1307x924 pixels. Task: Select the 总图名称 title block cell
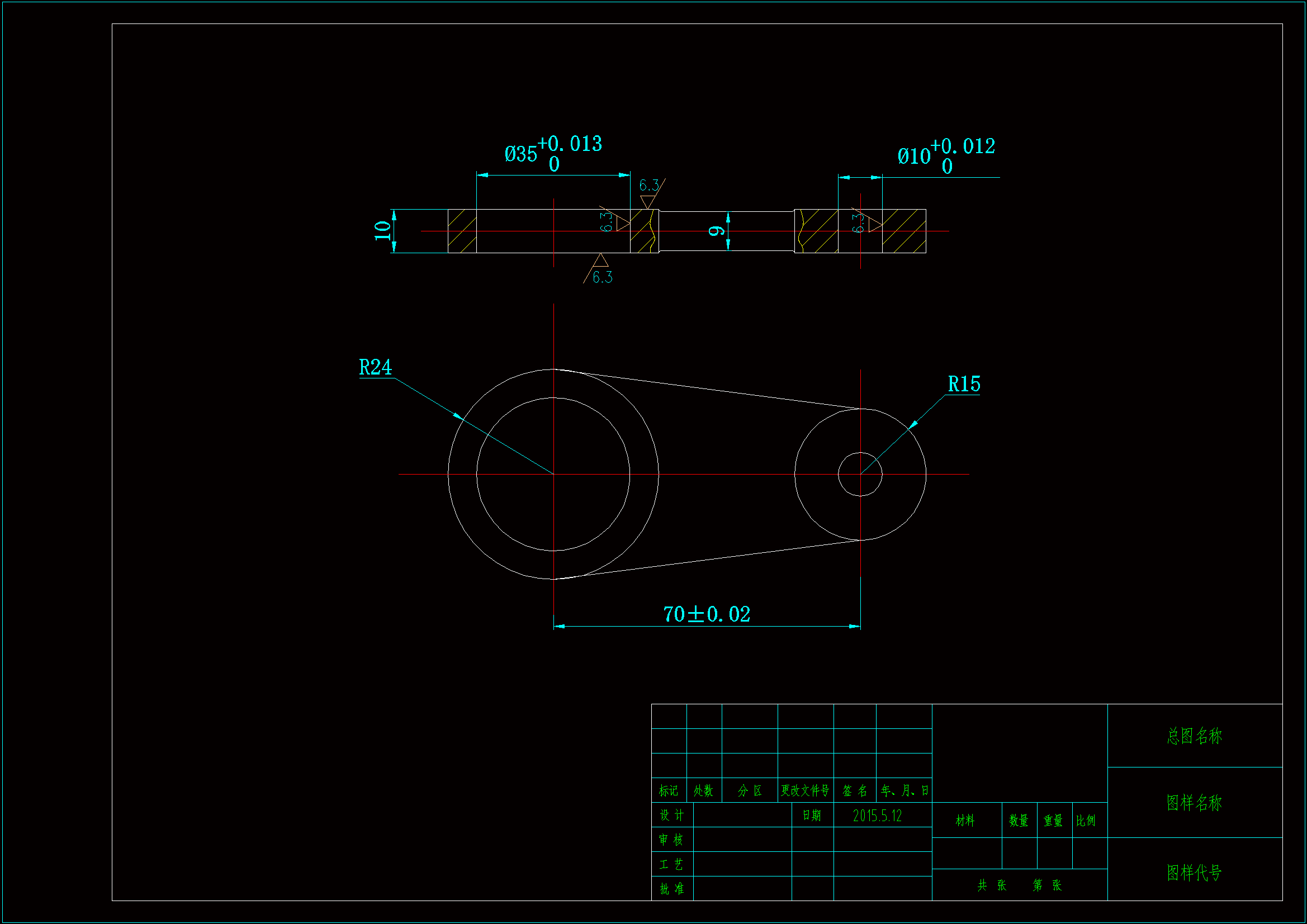click(1194, 736)
